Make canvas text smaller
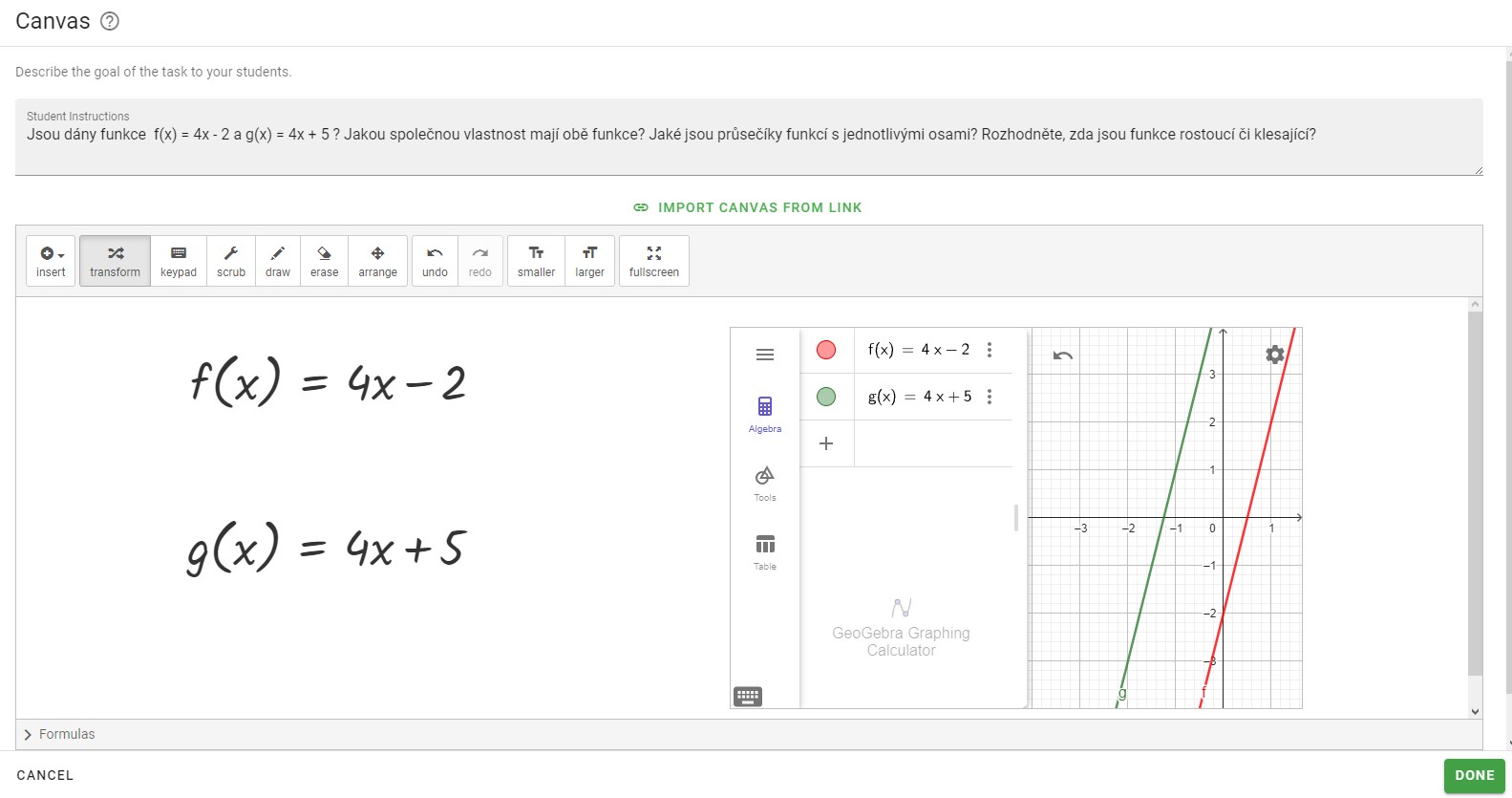The width and height of the screenshot is (1512, 798). tap(537, 261)
